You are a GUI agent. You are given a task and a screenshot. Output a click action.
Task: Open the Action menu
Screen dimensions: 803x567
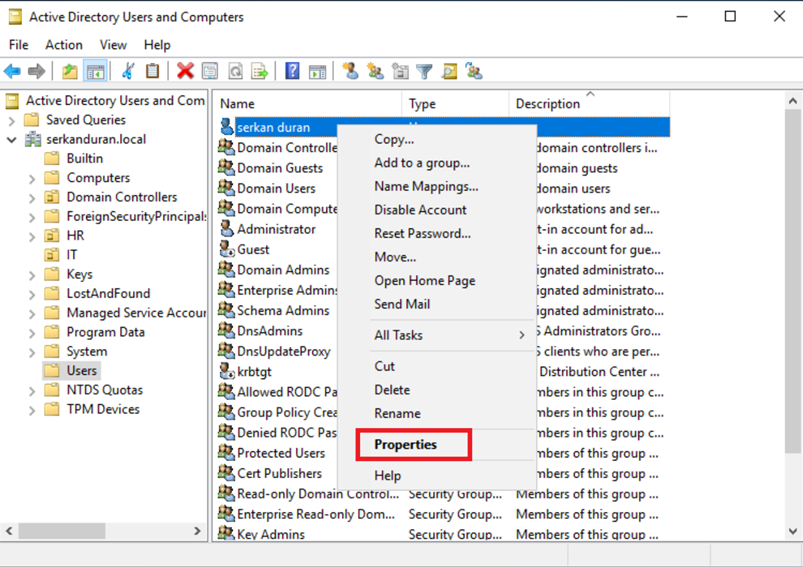(x=64, y=45)
